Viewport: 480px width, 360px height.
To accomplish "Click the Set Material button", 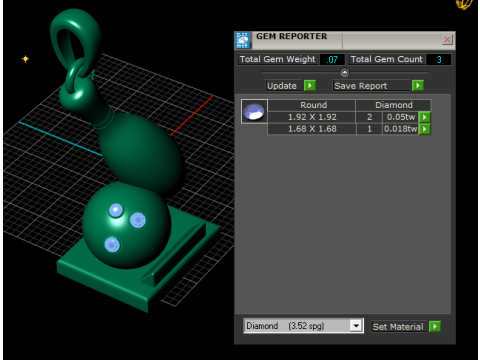I will [399, 327].
